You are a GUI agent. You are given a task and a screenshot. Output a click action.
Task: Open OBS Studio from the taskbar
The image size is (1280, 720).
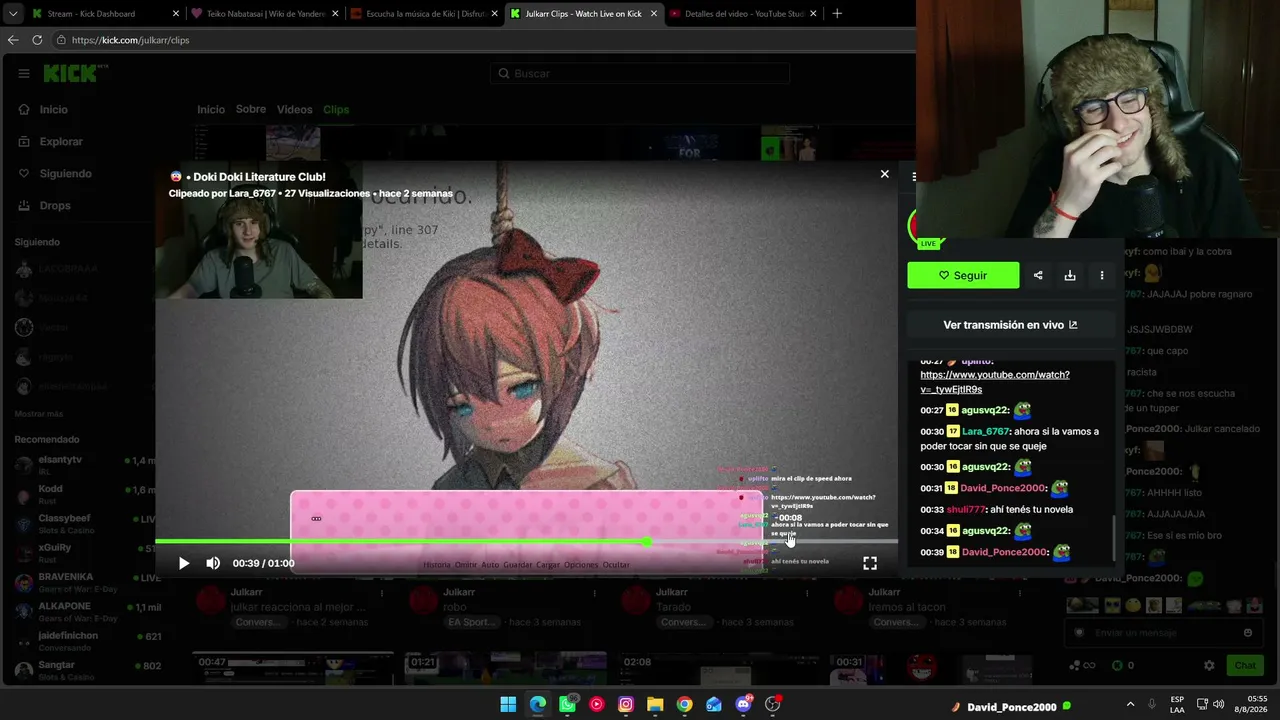(772, 705)
